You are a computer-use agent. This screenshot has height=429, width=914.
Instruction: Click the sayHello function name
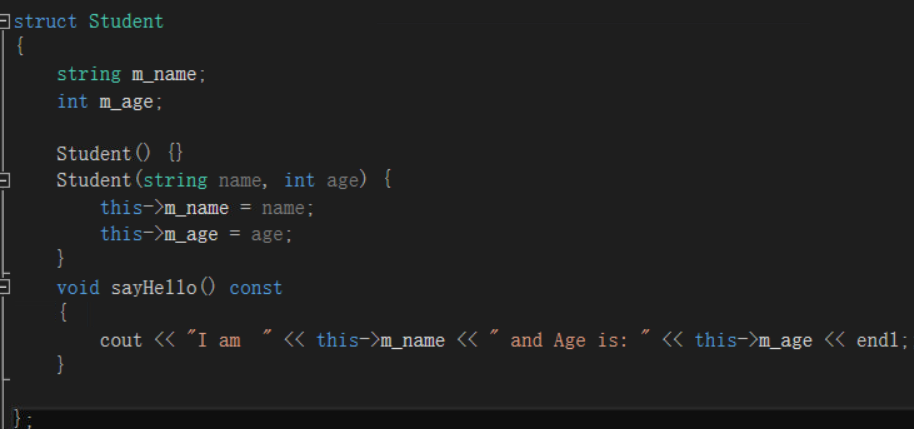click(154, 287)
